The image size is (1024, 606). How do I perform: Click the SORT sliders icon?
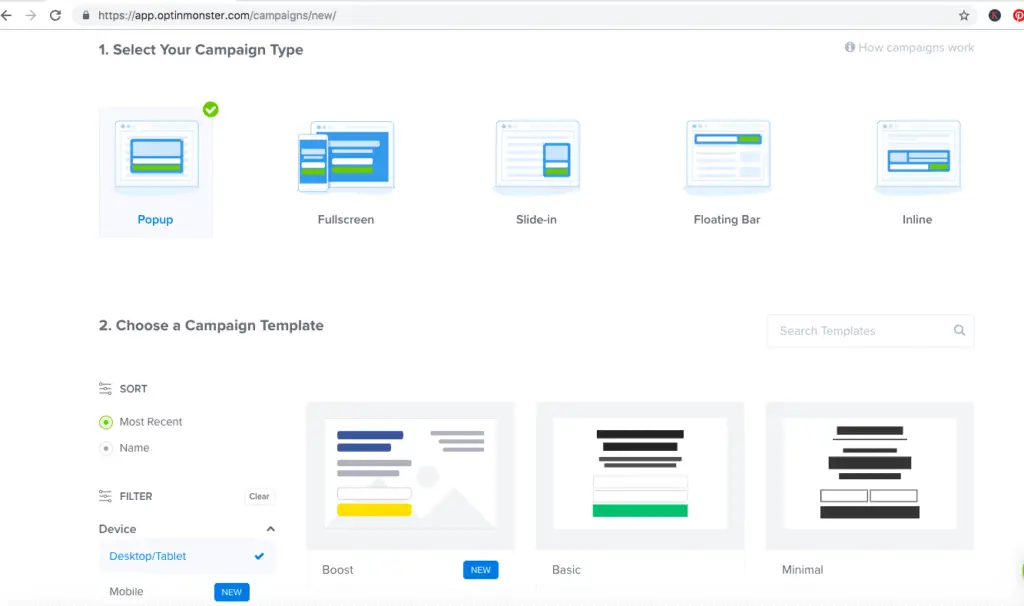105,389
